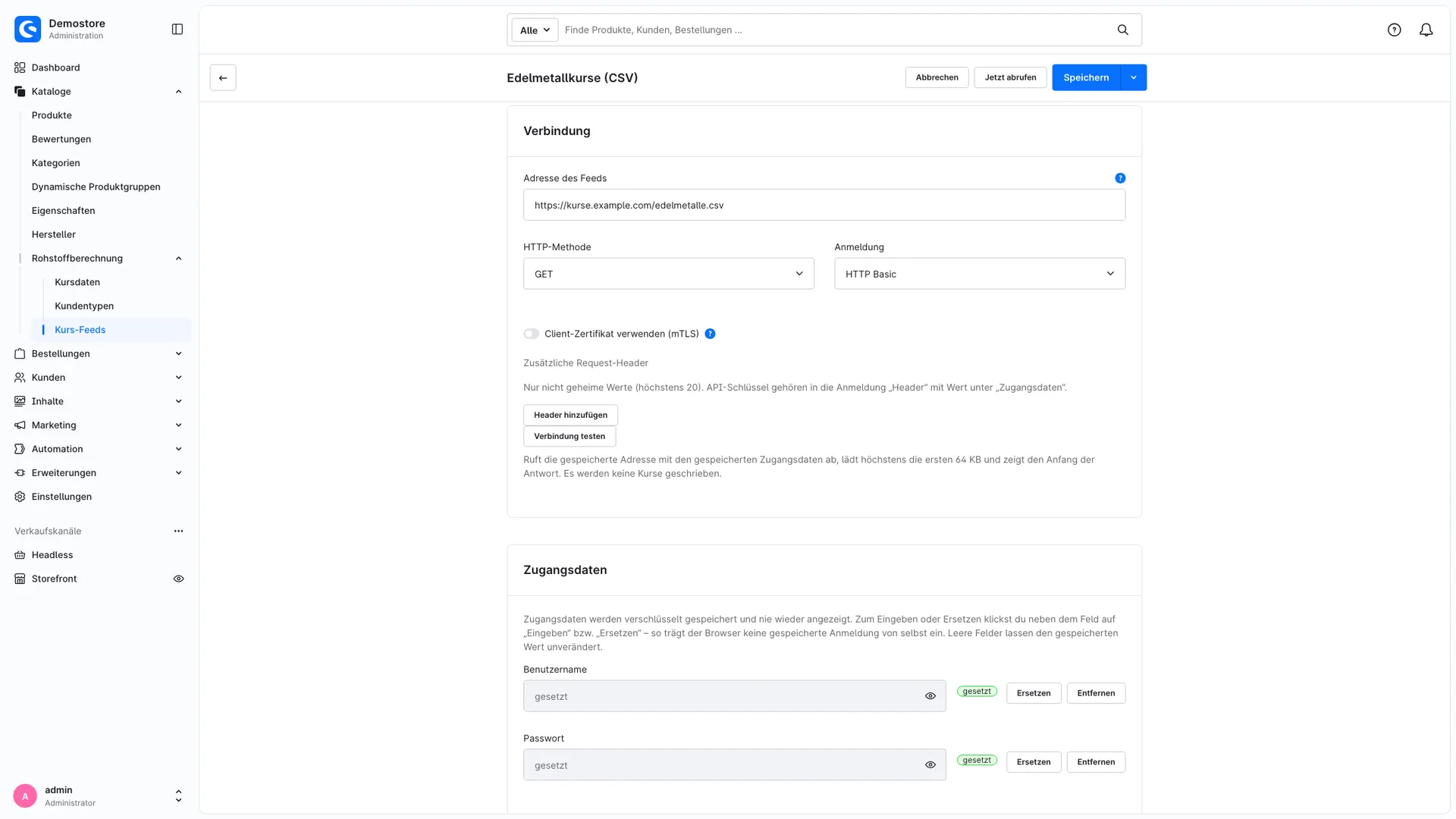
Task: Open the help question mark icon
Action: [x=1395, y=30]
